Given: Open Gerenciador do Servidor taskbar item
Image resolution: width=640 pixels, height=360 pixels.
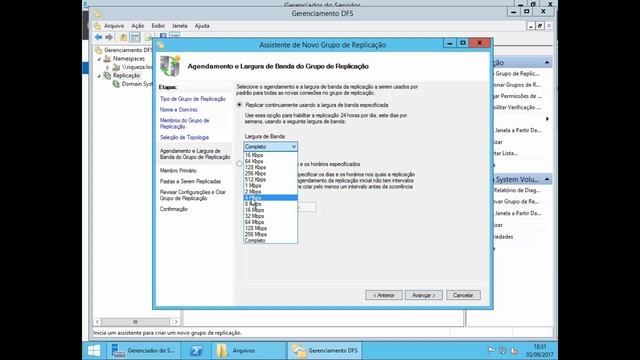Looking at the screenshot, I should click(x=144, y=351).
